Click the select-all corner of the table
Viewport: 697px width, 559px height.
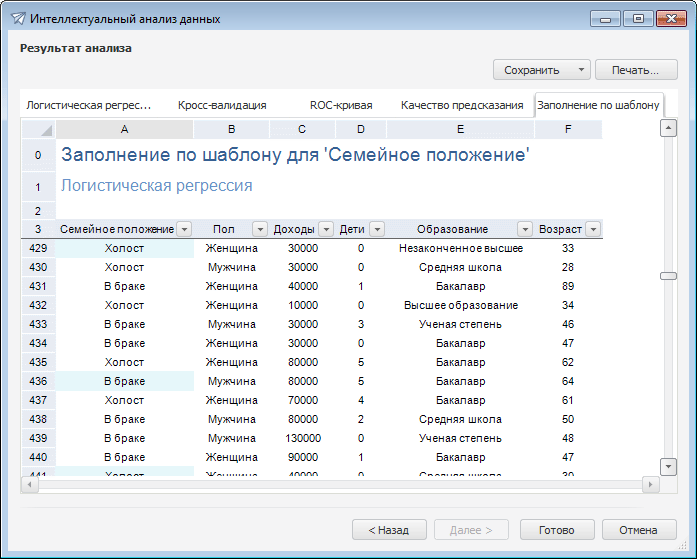[38, 129]
